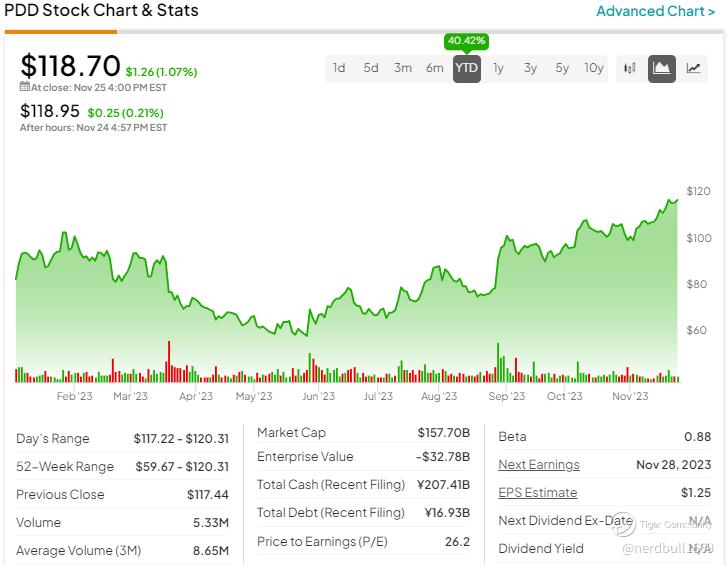Click Average Volume (3M) value 8.65M
This screenshot has width=727, height=565.
211,551
